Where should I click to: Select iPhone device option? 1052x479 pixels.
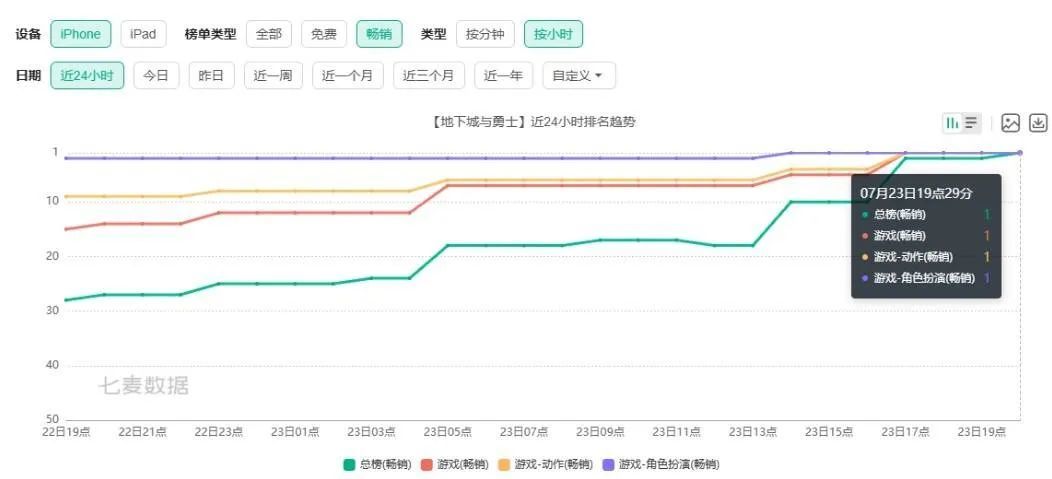80,34
